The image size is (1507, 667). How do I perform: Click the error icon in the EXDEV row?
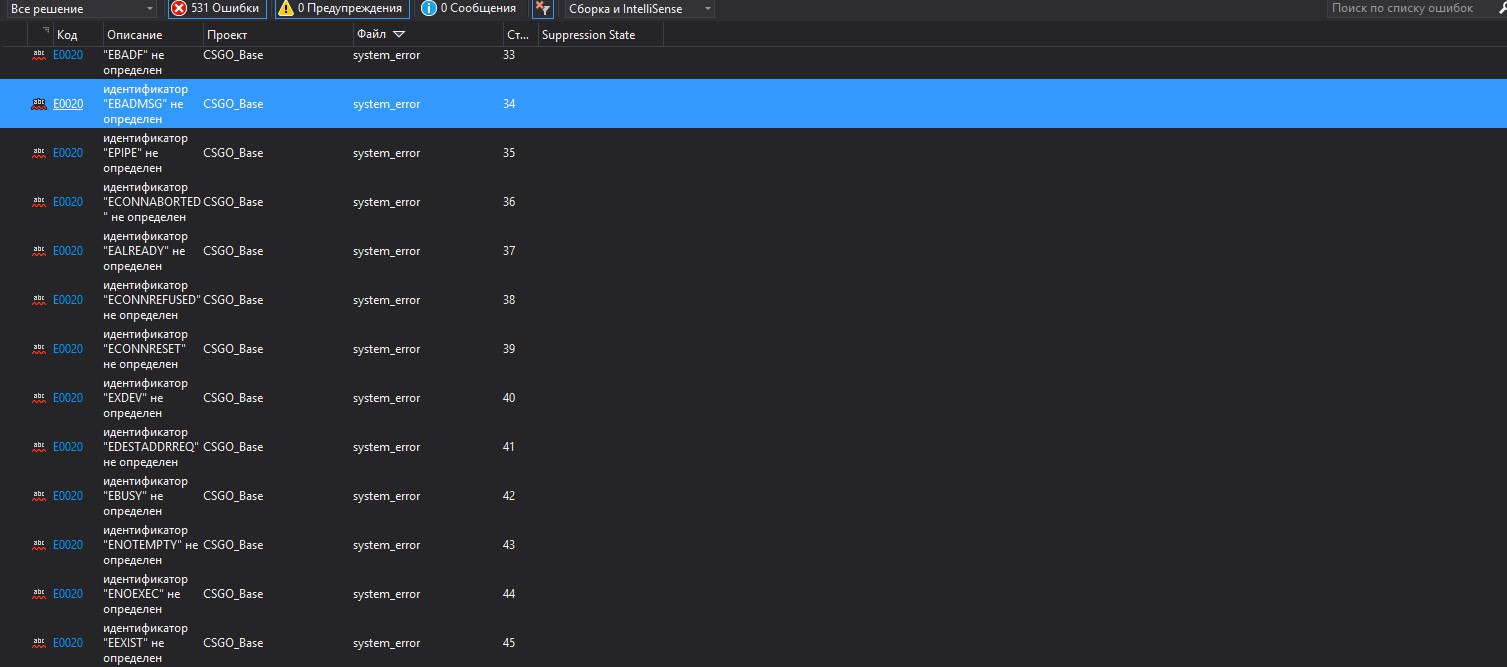pyautogui.click(x=40, y=398)
